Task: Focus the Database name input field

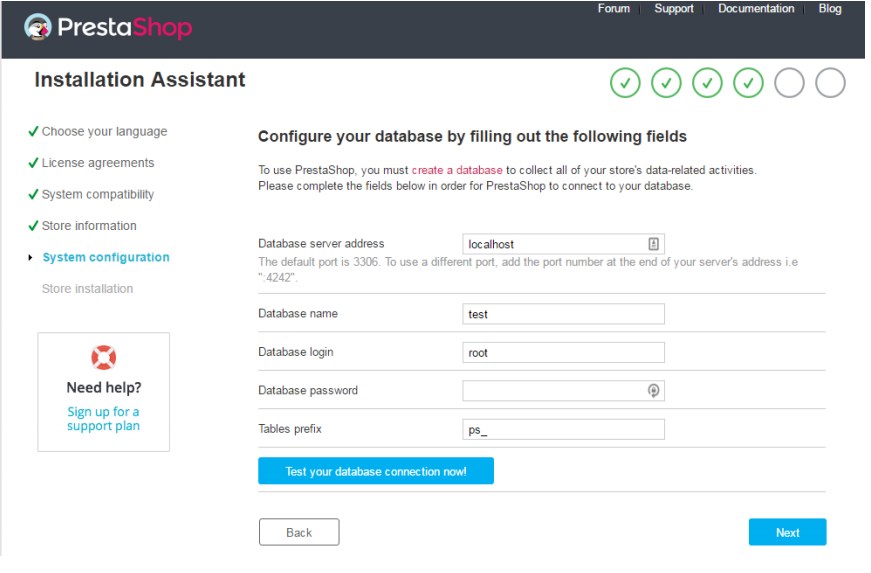Action: pos(563,314)
